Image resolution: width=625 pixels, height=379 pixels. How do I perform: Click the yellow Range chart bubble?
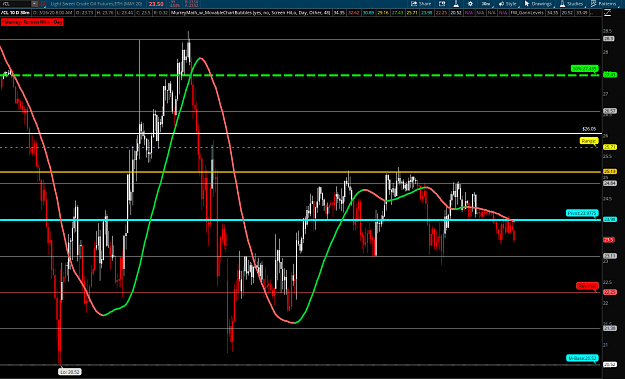[589, 141]
